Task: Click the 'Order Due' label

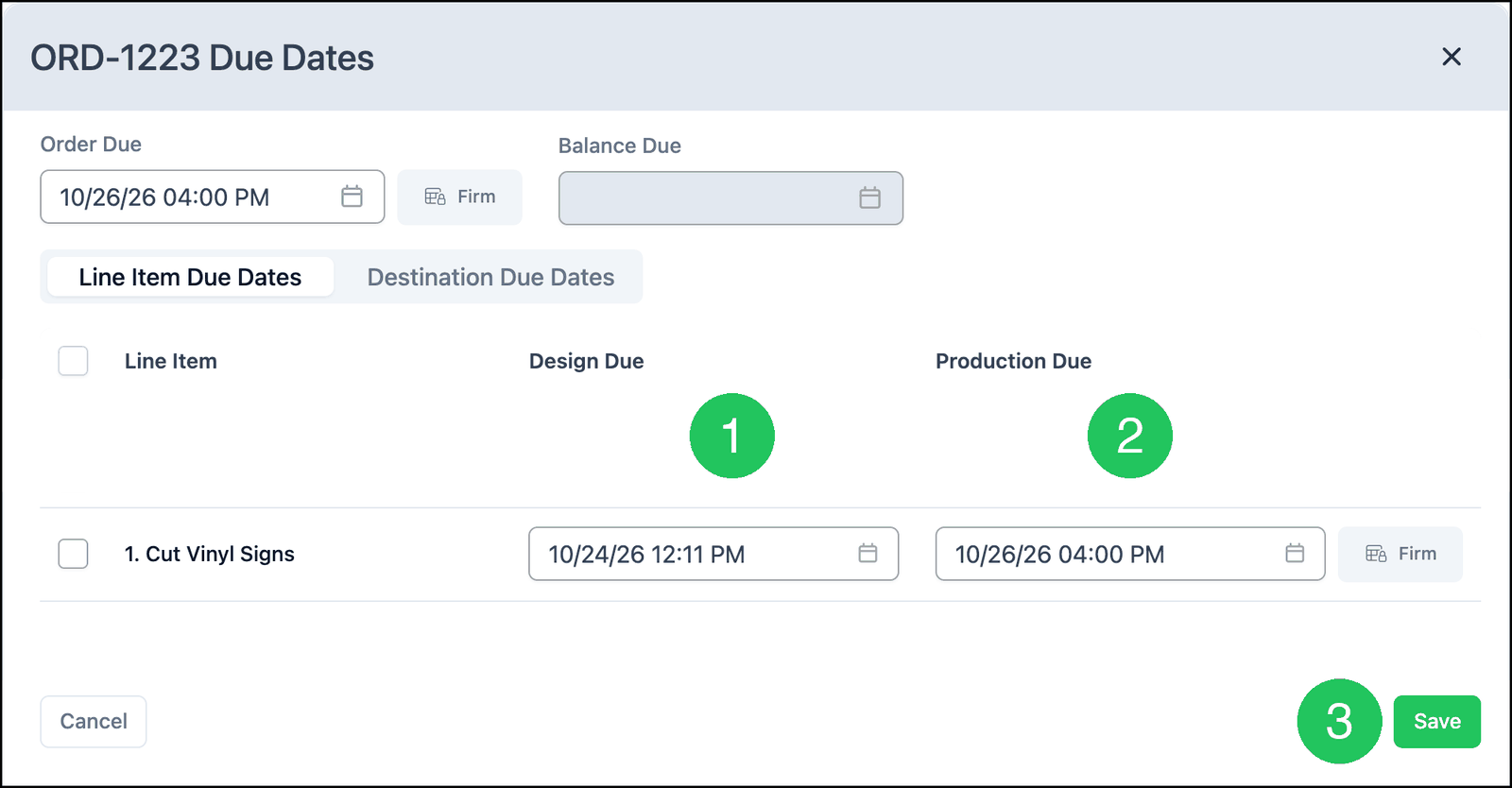Action: pyautogui.click(x=91, y=145)
